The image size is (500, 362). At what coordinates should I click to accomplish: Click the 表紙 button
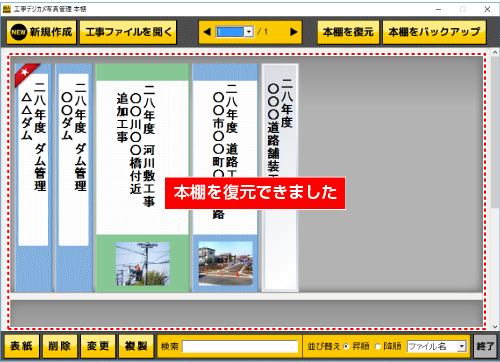(22, 346)
